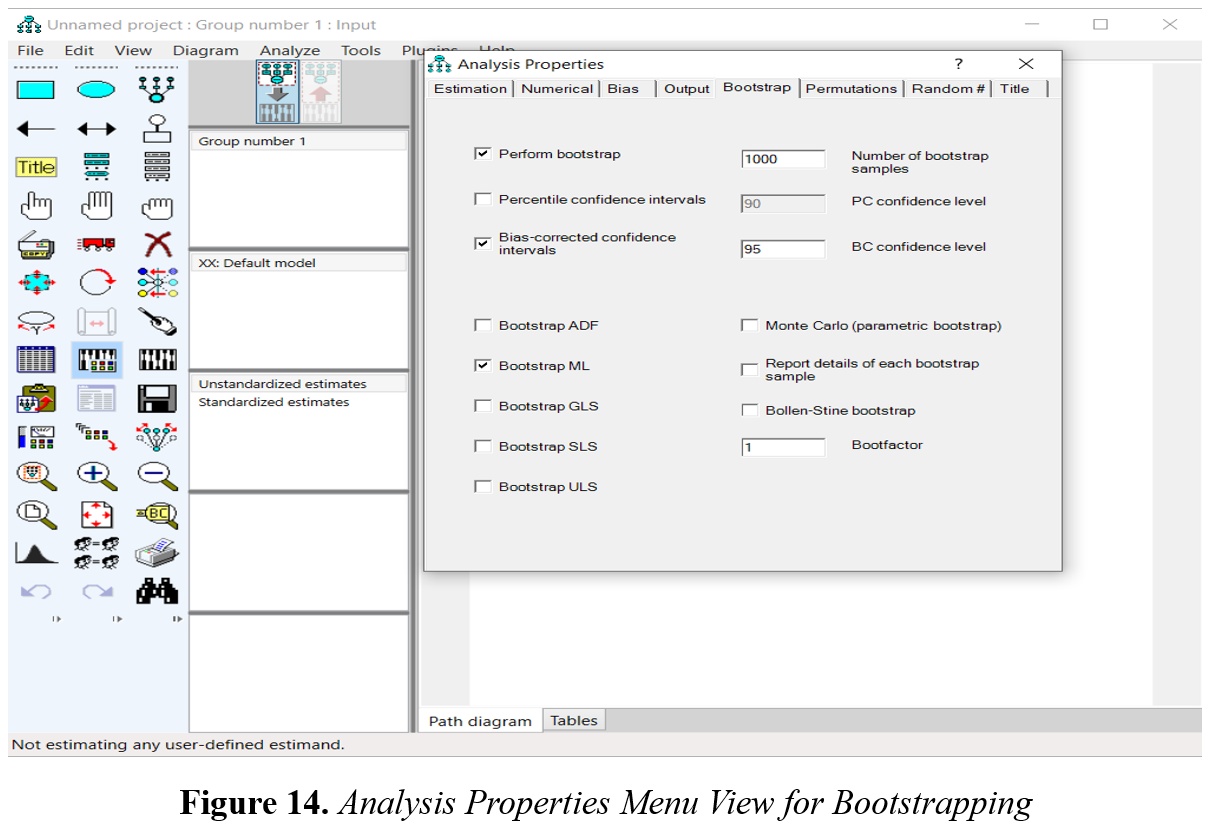Switch to the Numerical tab
Image resolution: width=1213 pixels, height=821 pixels.
pos(557,88)
